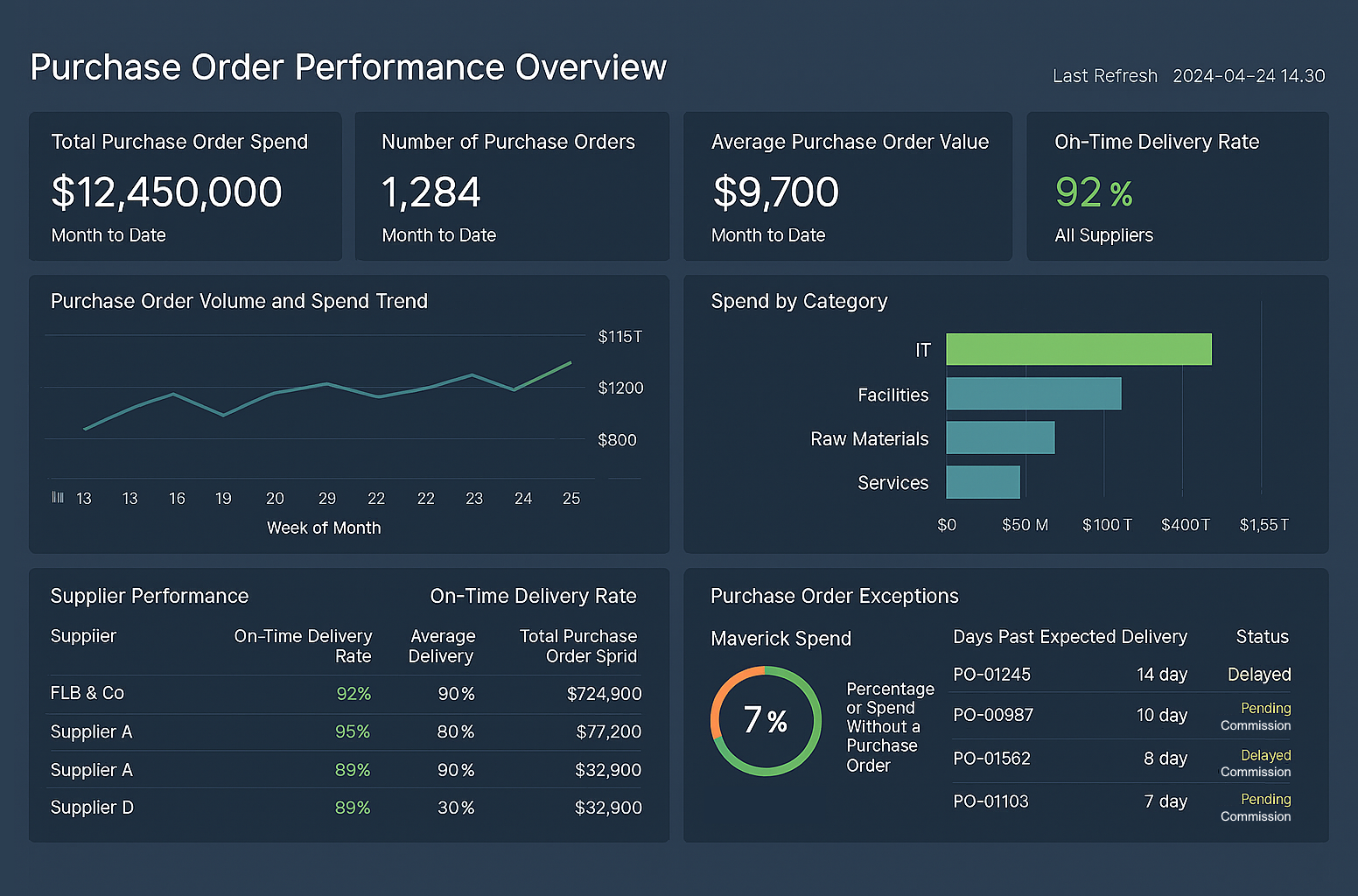The image size is (1358, 896).
Task: Select the IT bar in Spend by Category
Action: [x=1078, y=348]
